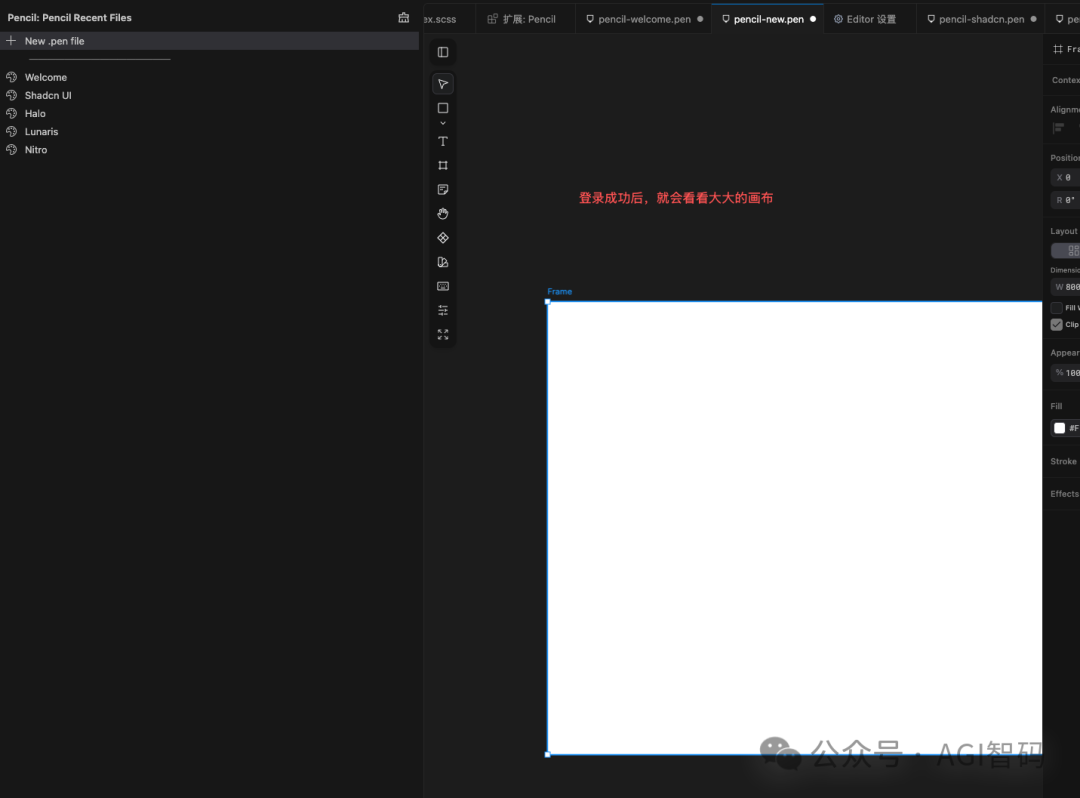
Task: Open the white Fill color swatch
Action: (x=1059, y=428)
